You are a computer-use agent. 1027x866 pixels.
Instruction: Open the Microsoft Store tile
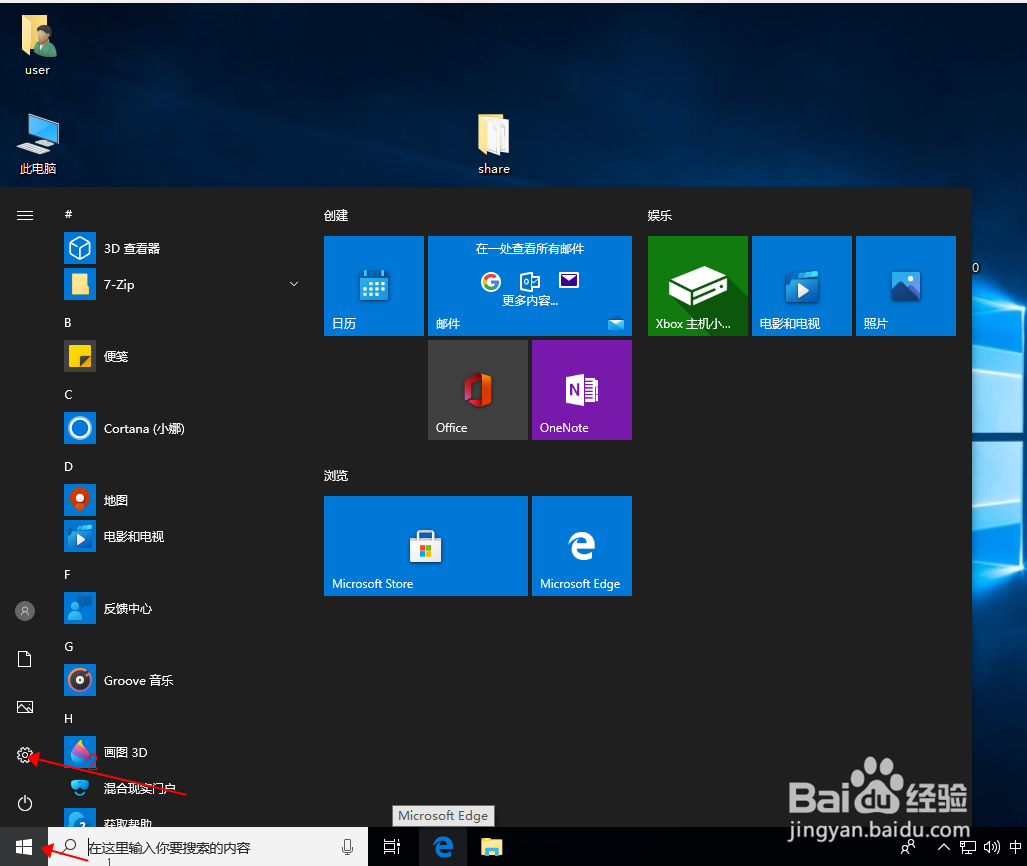[x=426, y=546]
